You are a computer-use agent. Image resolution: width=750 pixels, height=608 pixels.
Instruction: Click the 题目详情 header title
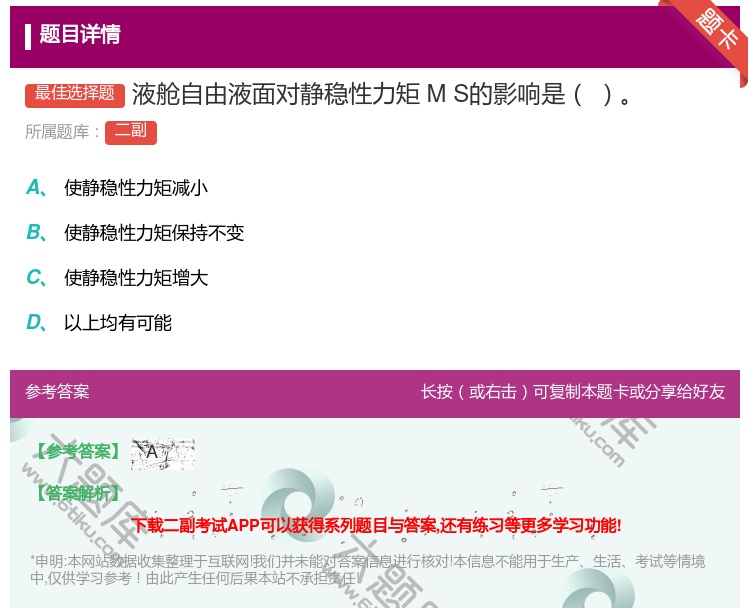coord(80,35)
